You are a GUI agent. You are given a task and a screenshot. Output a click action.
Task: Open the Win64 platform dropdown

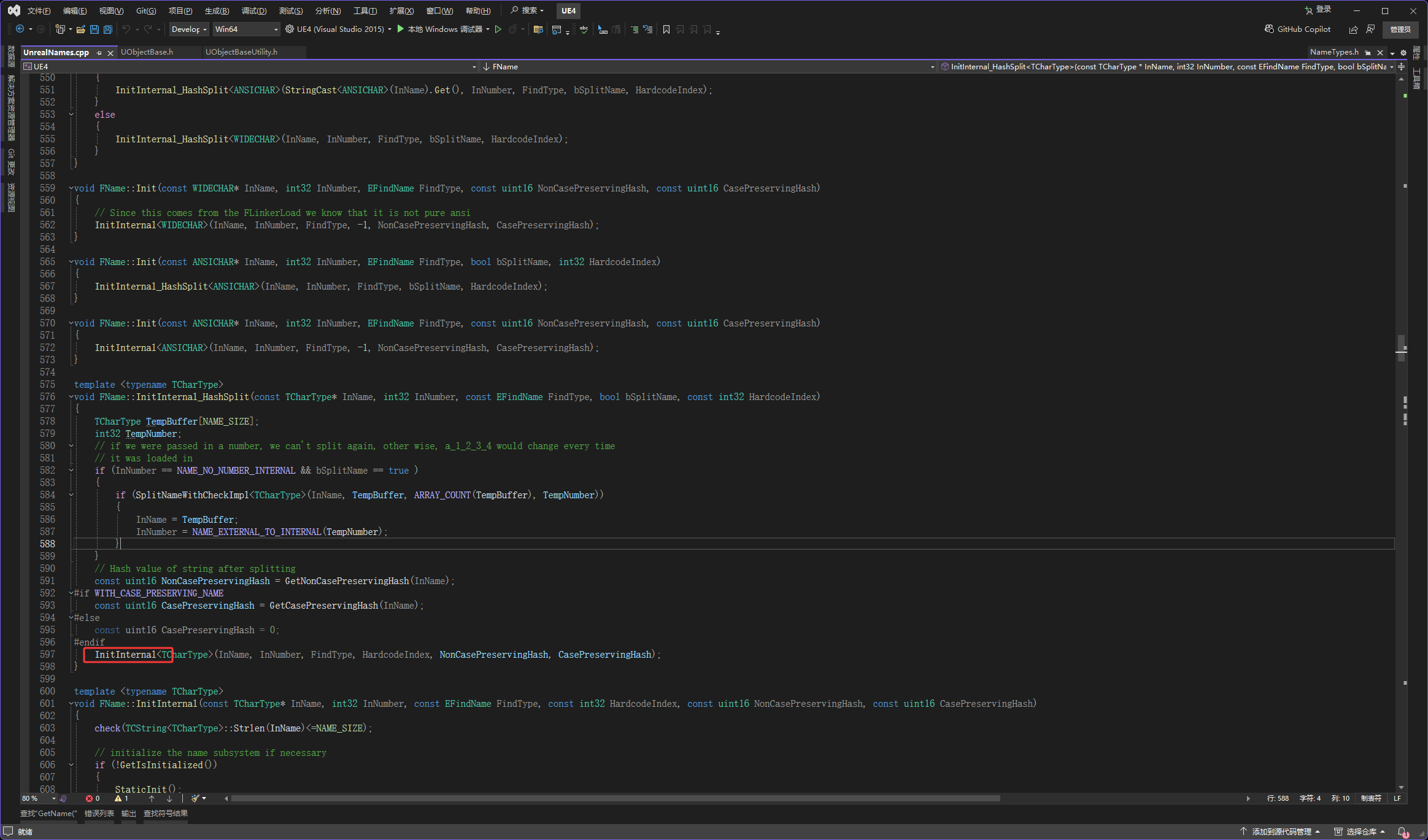tap(246, 29)
